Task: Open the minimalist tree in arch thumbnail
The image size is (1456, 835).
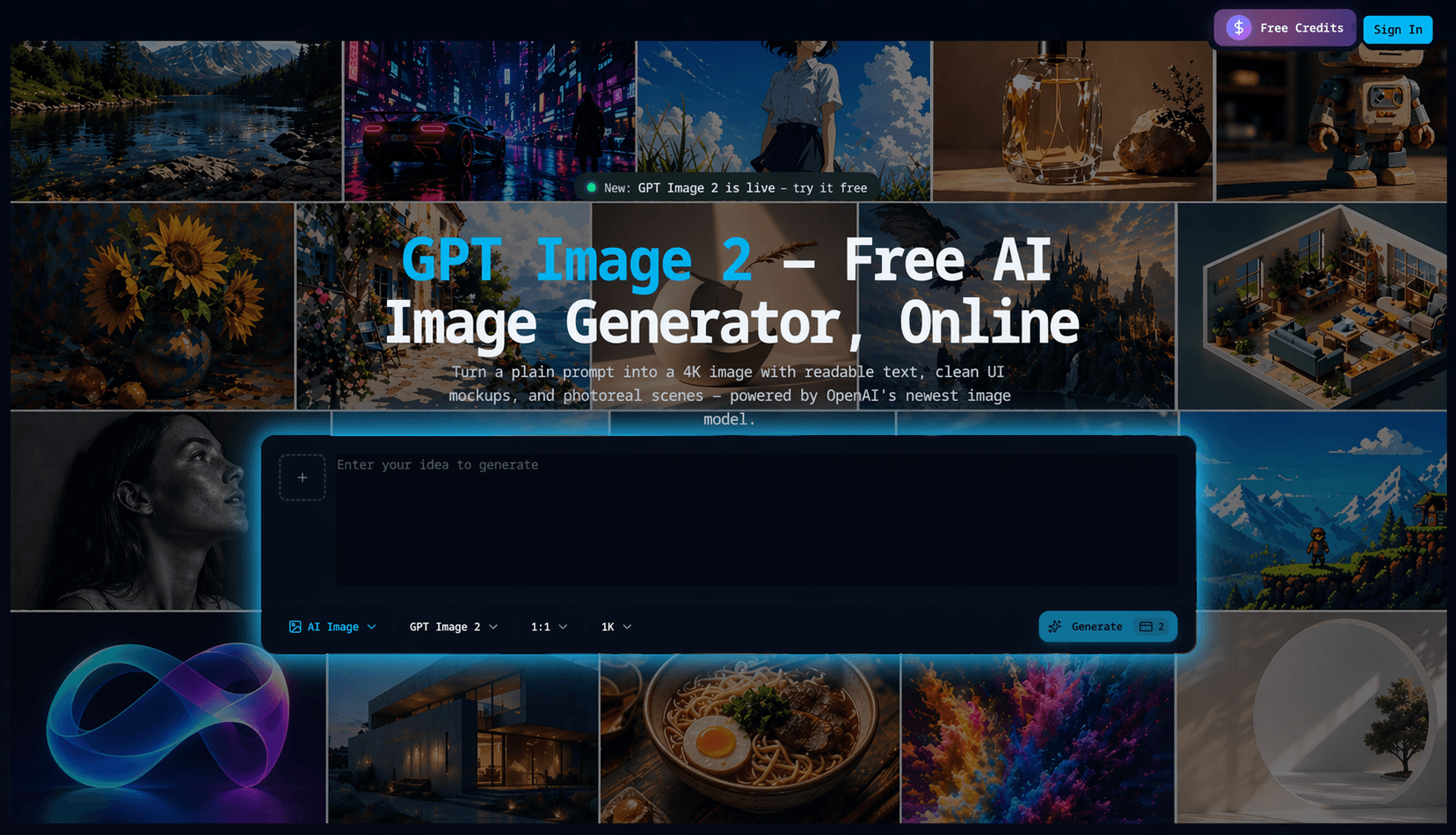Action: (x=1311, y=717)
